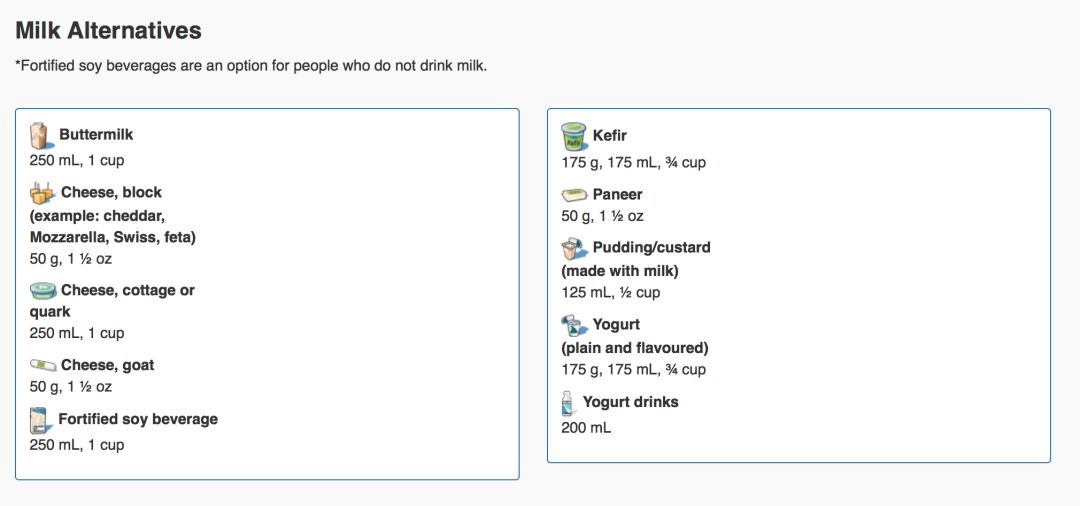This screenshot has width=1080, height=506.
Task: Select the pudding/custard container icon
Action: [574, 249]
